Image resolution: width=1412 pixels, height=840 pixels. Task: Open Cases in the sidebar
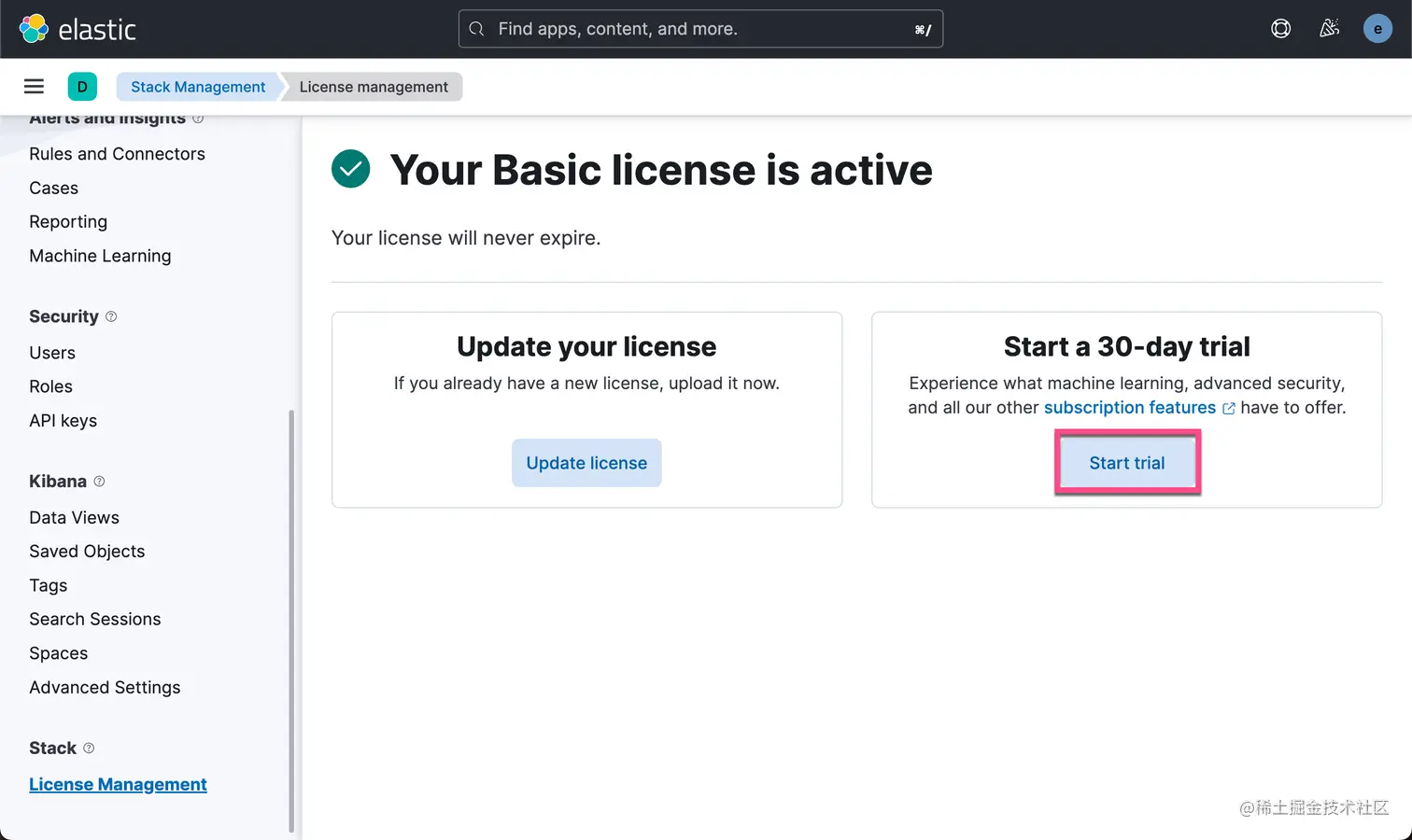pos(53,189)
